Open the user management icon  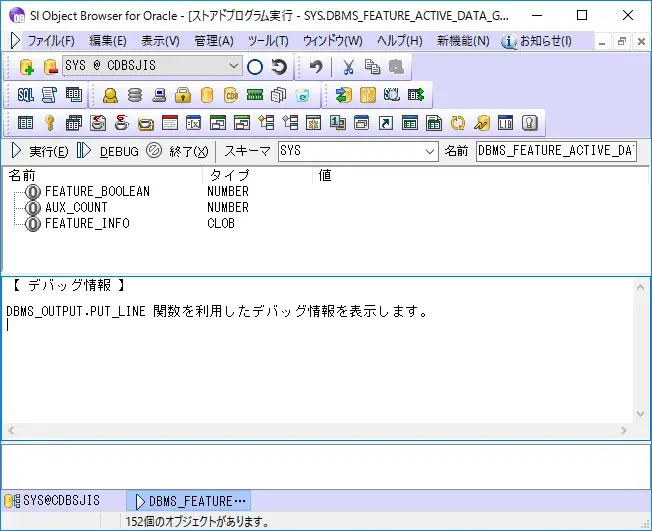click(x=111, y=95)
